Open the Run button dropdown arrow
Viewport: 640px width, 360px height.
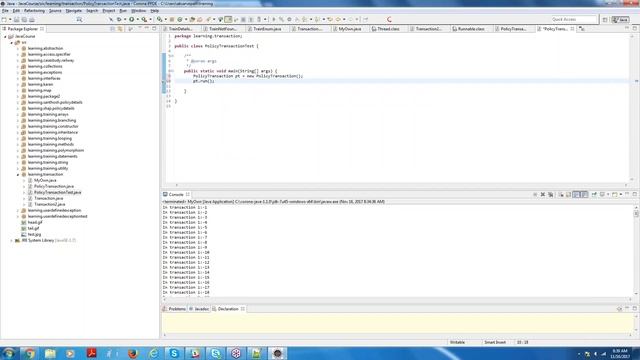pyautogui.click(x=137, y=19)
